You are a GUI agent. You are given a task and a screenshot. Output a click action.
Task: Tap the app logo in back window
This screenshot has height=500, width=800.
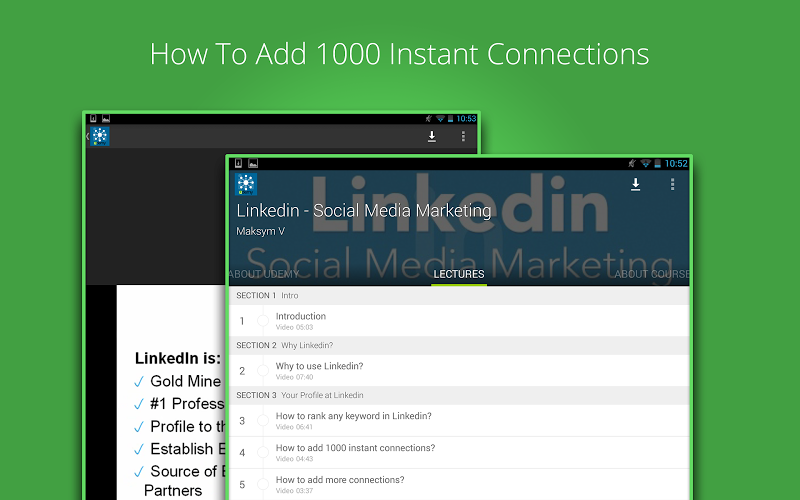point(99,136)
